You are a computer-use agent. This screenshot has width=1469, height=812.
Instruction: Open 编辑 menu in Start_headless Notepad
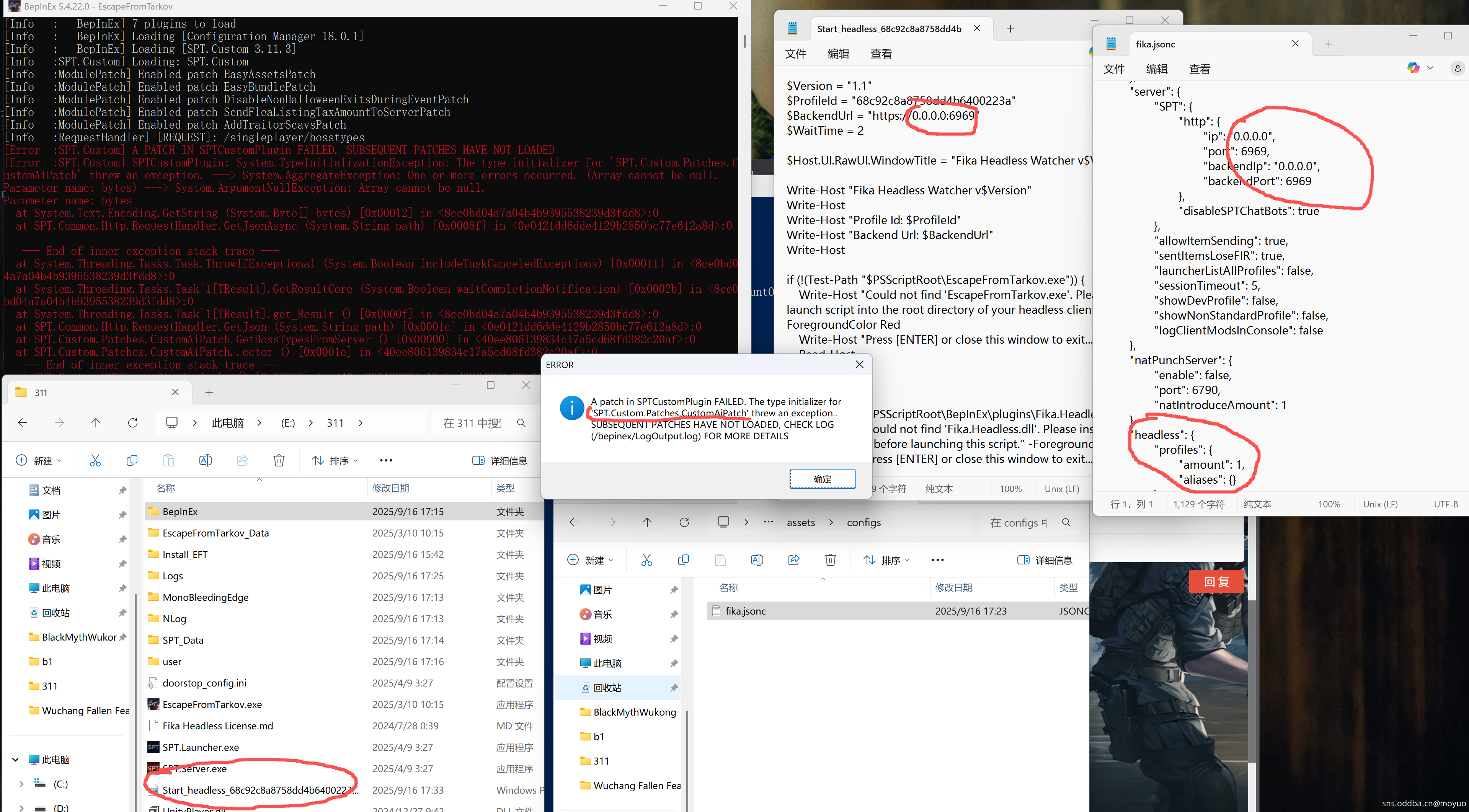[x=838, y=54]
